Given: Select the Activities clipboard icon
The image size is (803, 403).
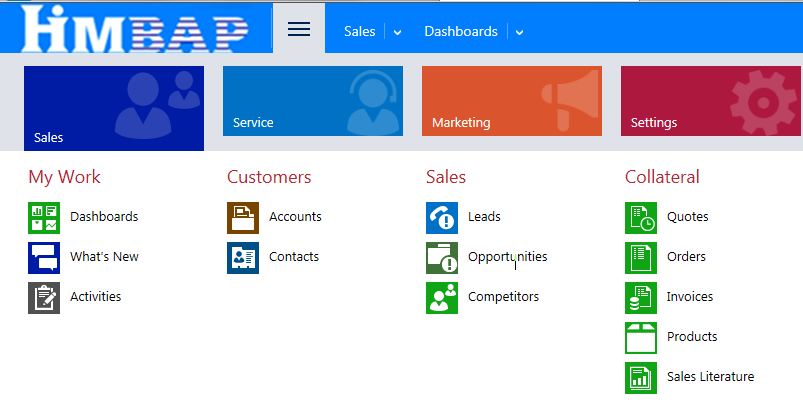Looking at the screenshot, I should pos(44,297).
